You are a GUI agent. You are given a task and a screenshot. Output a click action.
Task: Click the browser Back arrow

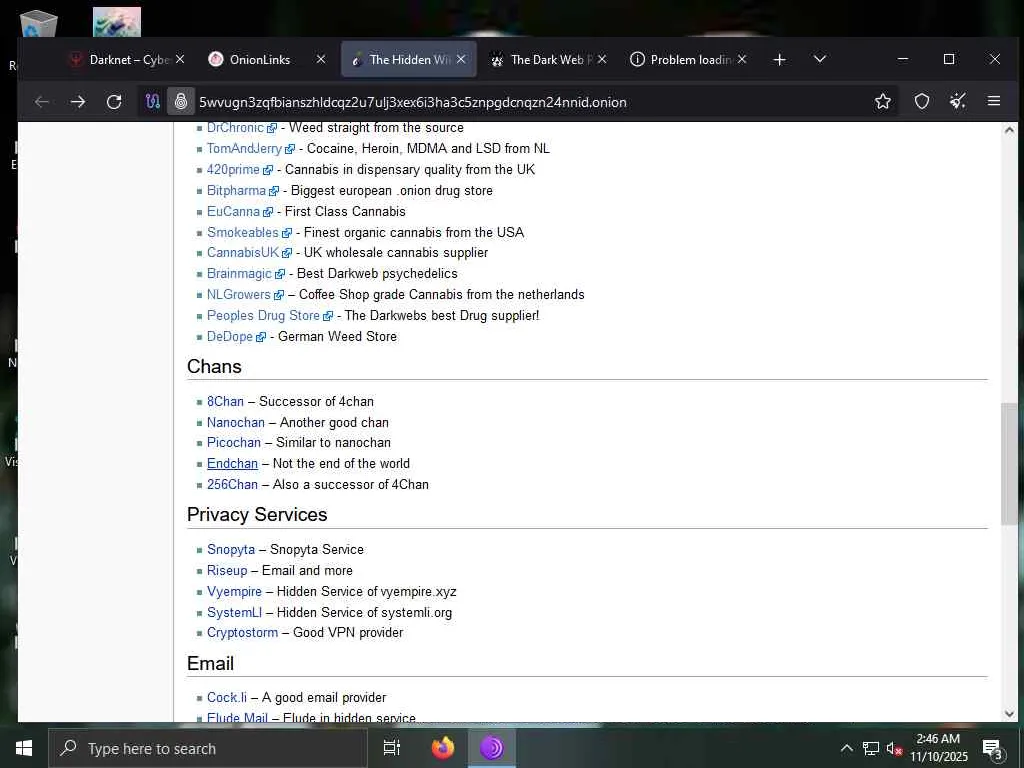click(42, 102)
